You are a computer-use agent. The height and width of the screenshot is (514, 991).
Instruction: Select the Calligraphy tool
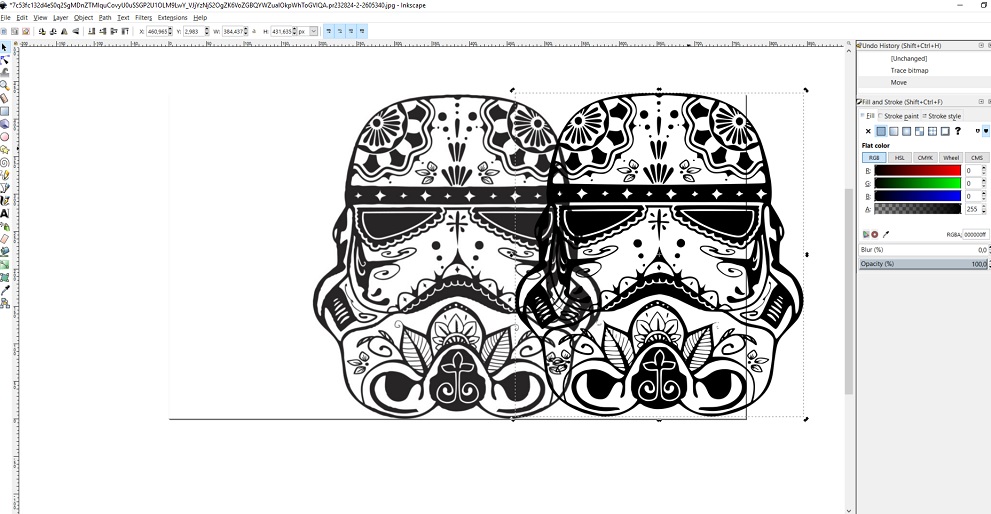pos(5,200)
